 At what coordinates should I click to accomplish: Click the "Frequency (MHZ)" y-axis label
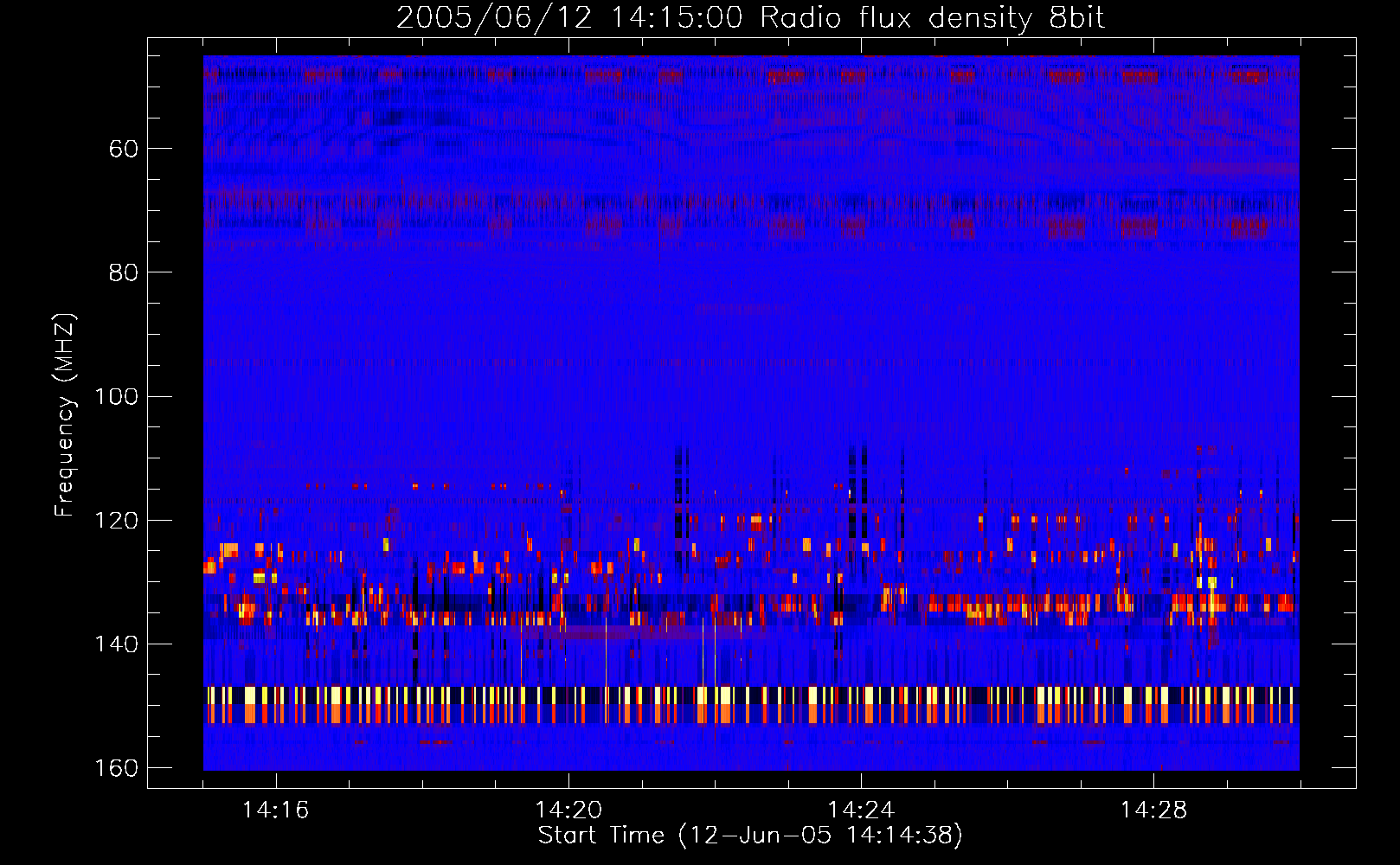pos(65,415)
